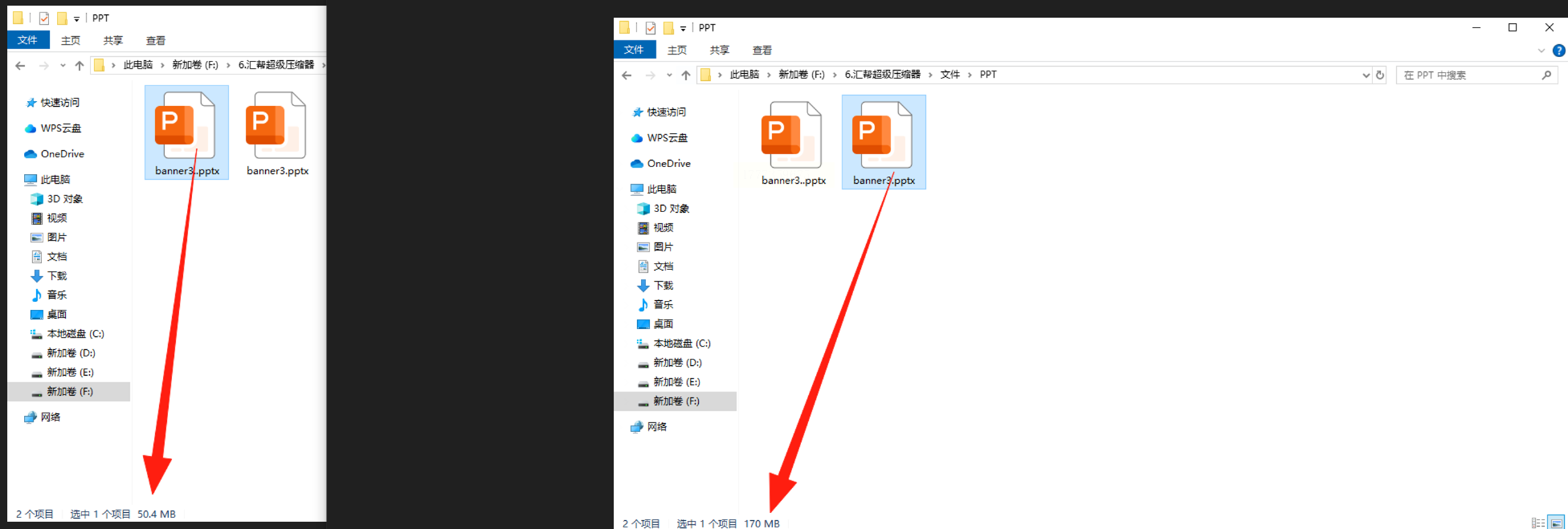Expand the ribbon using chevron near help
1568x529 pixels.
[x=1541, y=51]
